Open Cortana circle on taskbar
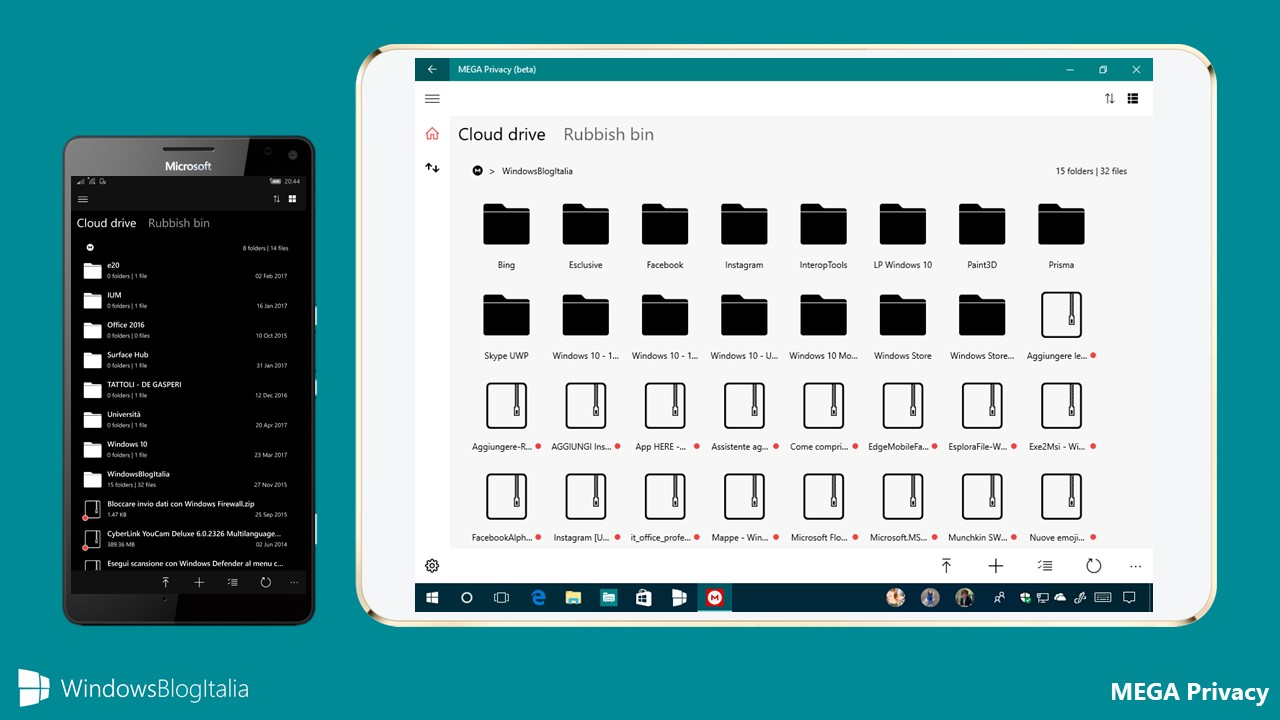 click(466, 598)
